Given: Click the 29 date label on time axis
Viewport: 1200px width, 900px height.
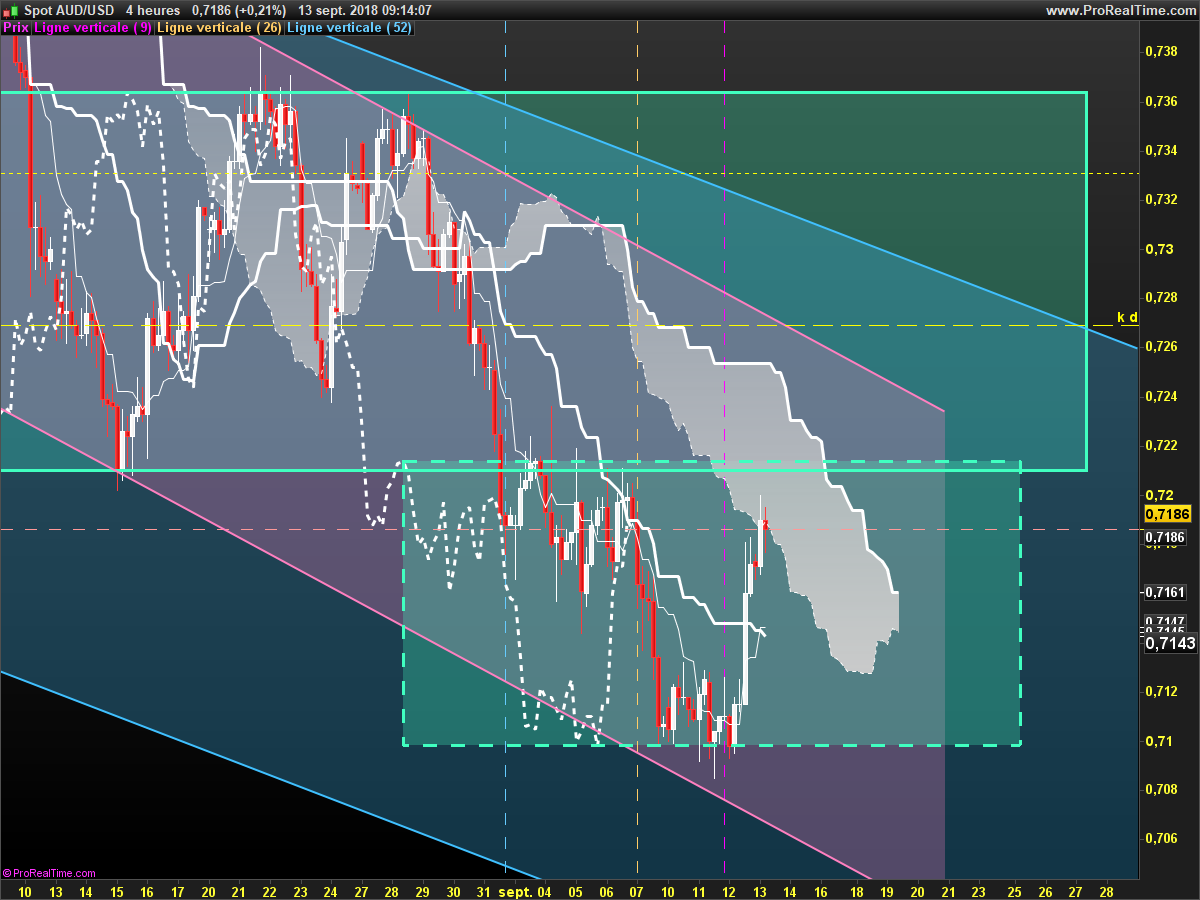Looking at the screenshot, I should point(422,890).
